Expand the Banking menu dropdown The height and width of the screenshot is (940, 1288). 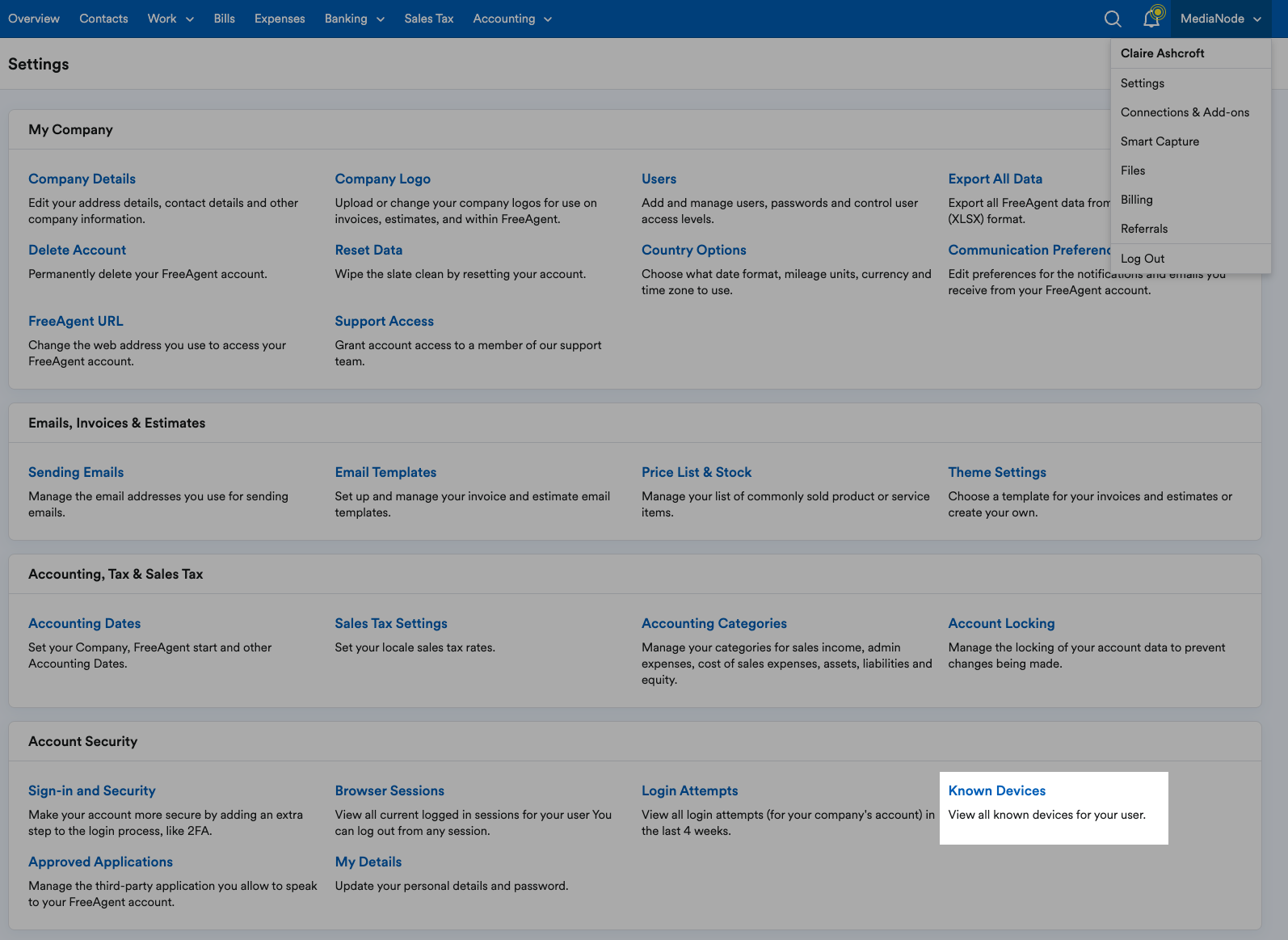(x=354, y=19)
